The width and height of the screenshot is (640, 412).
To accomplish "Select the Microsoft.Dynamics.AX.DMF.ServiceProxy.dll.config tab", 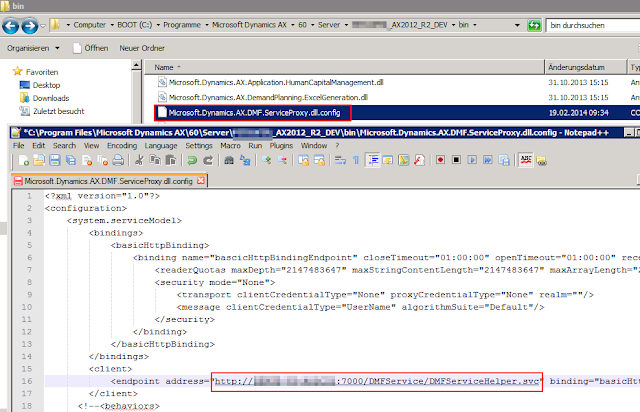I will (x=108, y=181).
